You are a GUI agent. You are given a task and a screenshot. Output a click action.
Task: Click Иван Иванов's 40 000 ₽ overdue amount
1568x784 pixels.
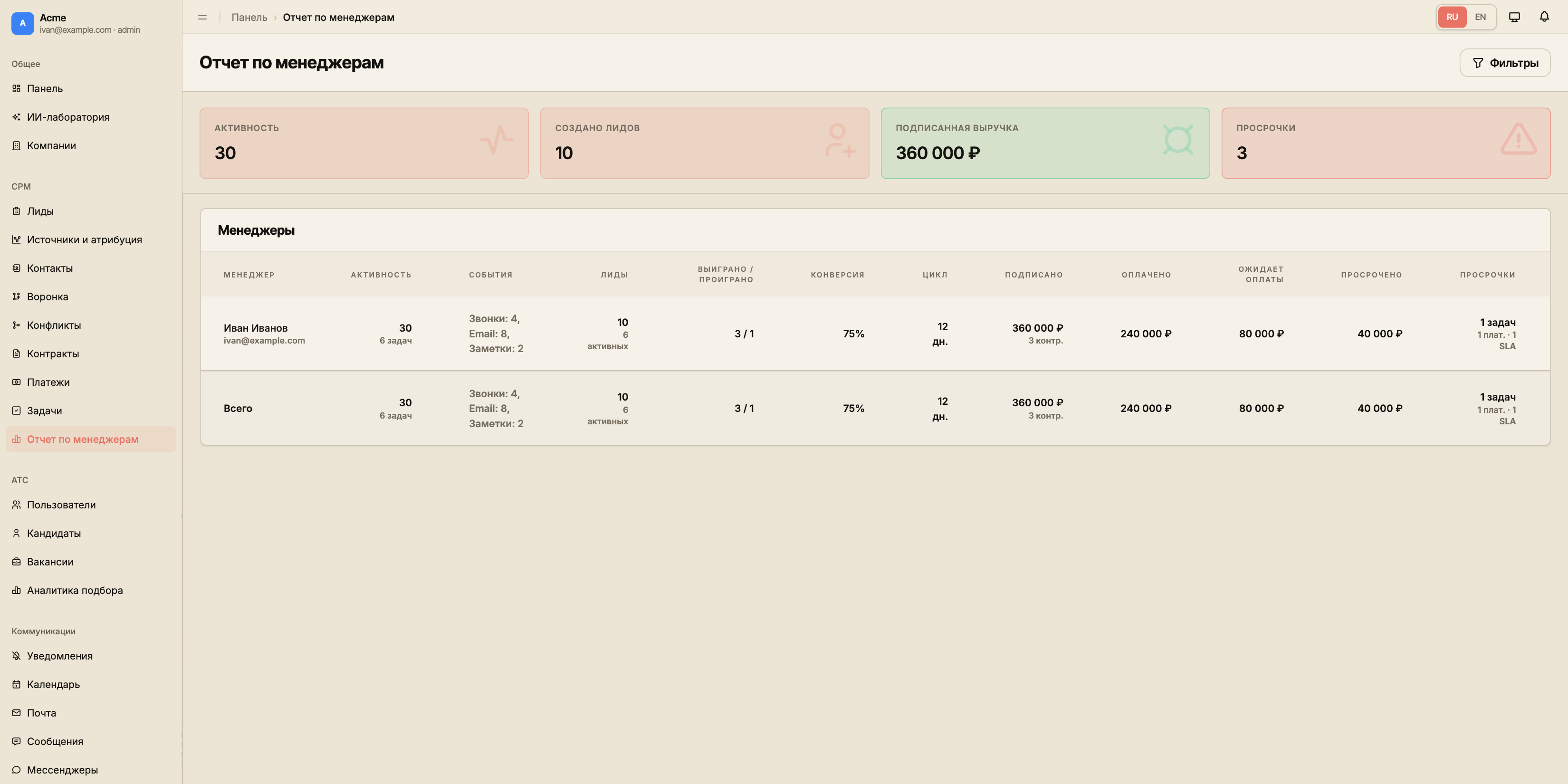point(1379,334)
